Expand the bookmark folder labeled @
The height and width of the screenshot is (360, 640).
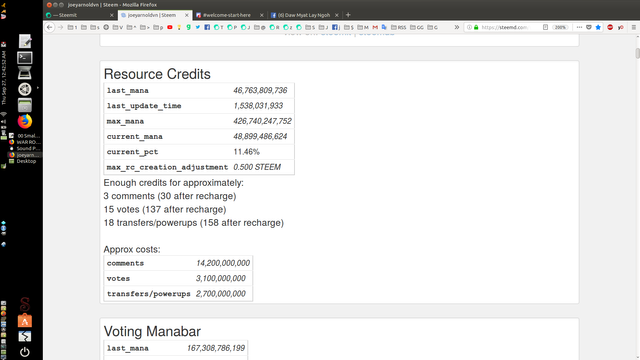pyautogui.click(x=260, y=27)
